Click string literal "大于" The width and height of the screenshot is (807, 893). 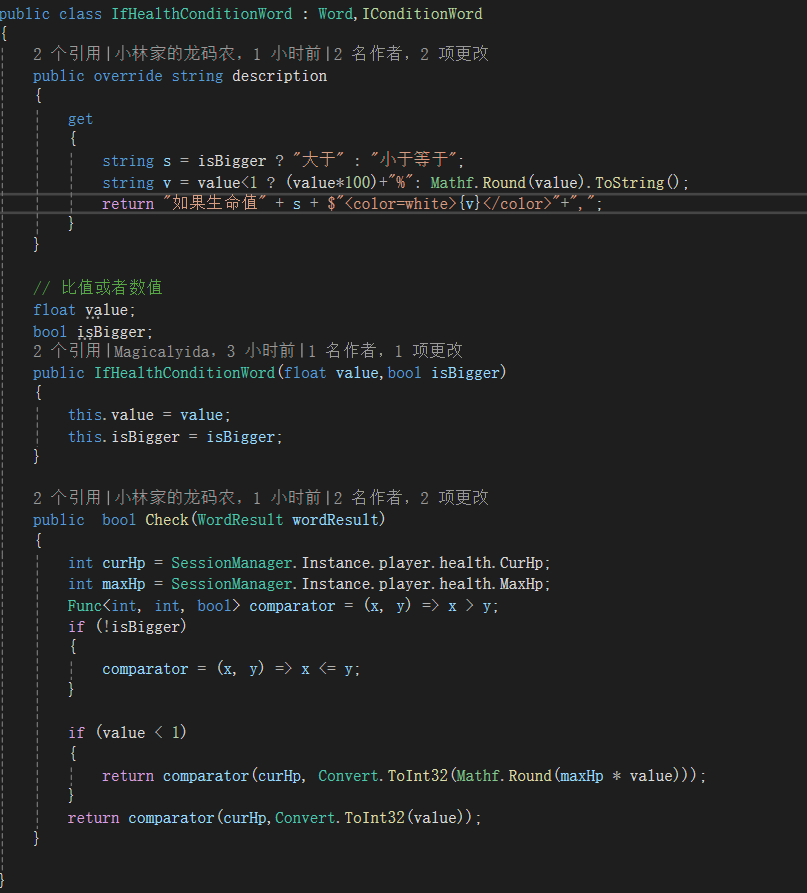pyautogui.click(x=318, y=160)
